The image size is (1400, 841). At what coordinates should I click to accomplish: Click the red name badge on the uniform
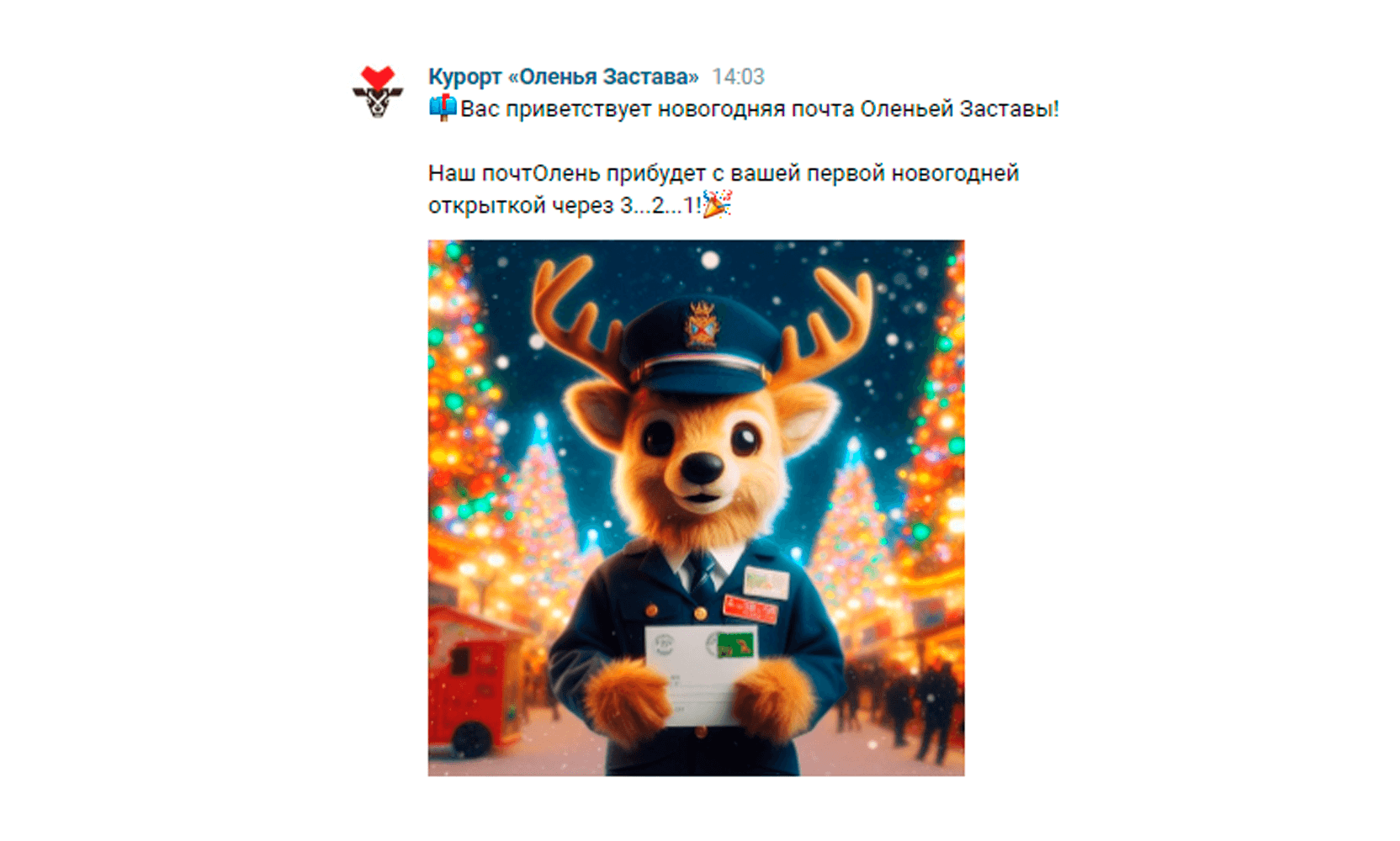click(x=750, y=607)
